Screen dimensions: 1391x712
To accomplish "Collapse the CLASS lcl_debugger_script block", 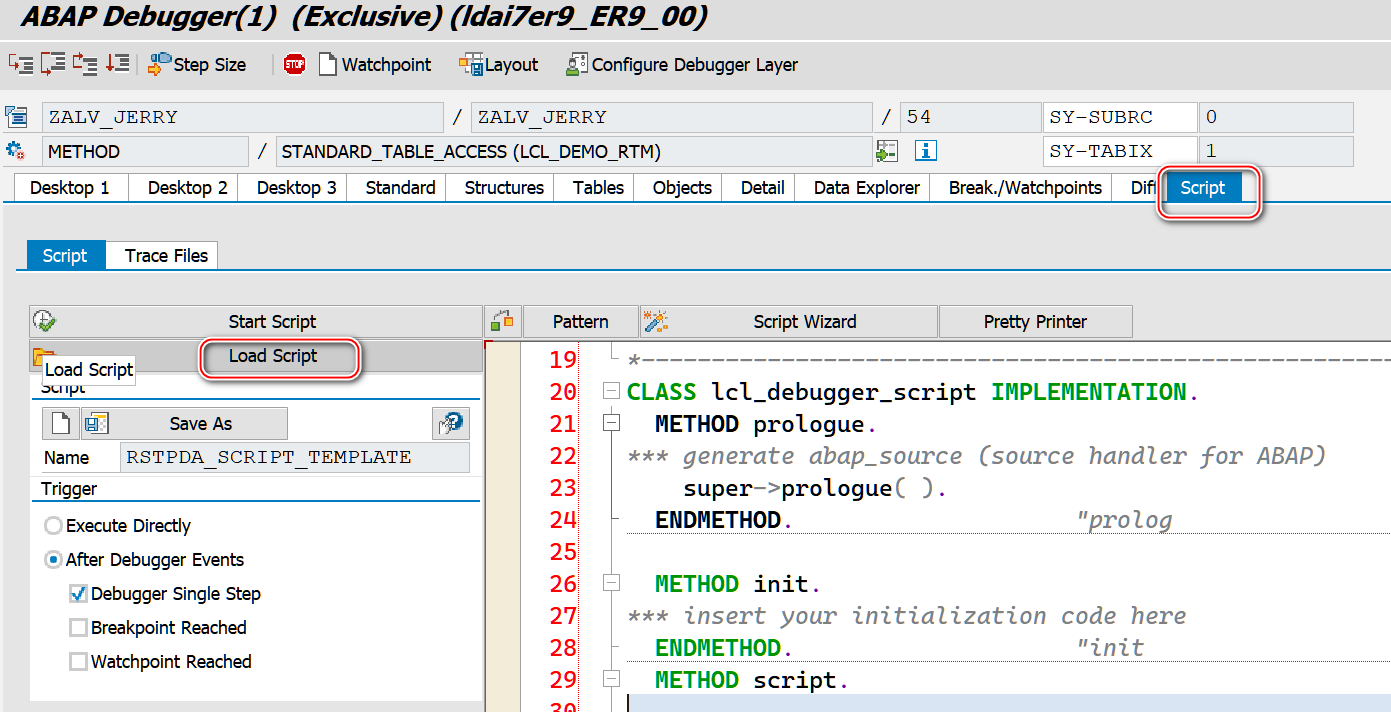I will (612, 392).
